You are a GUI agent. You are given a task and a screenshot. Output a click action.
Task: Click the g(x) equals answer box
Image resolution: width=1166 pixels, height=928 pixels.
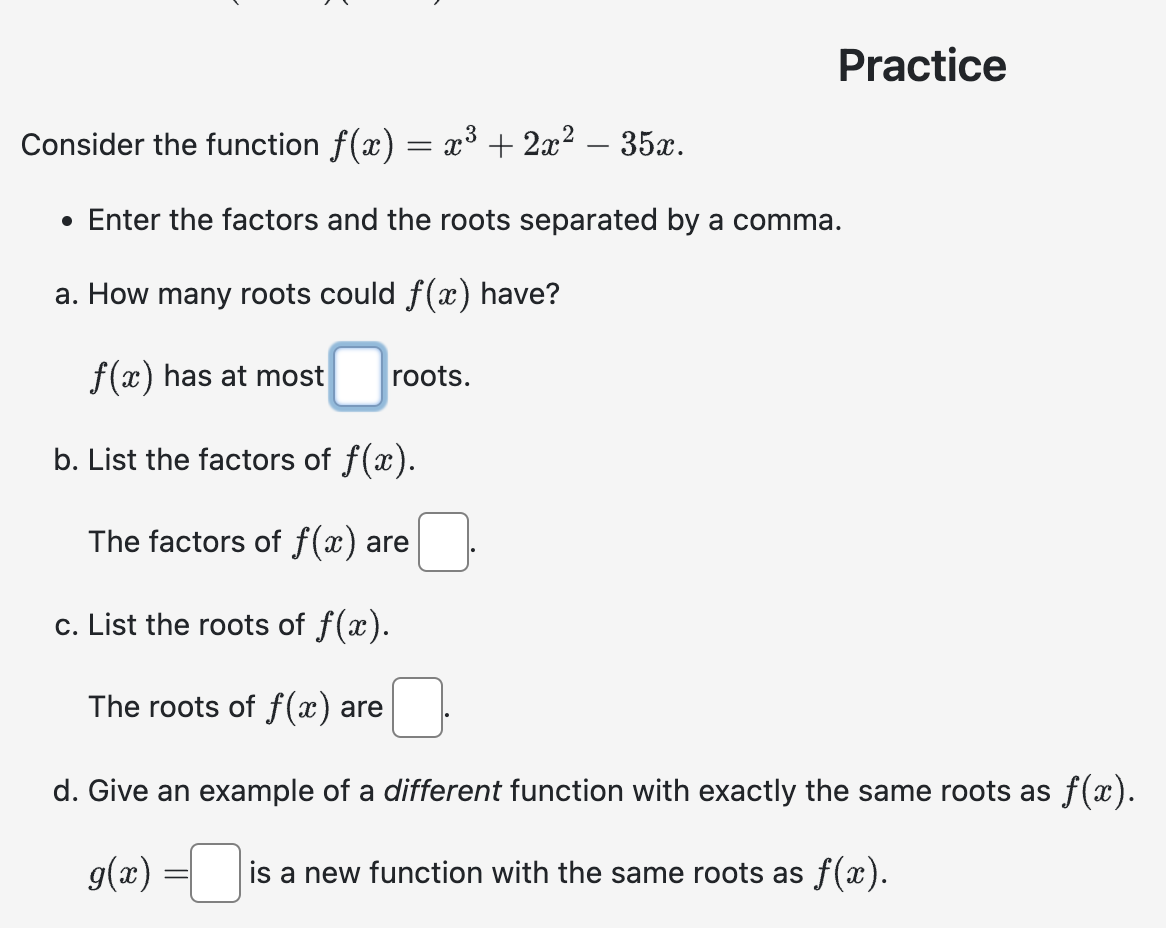pyautogui.click(x=216, y=873)
